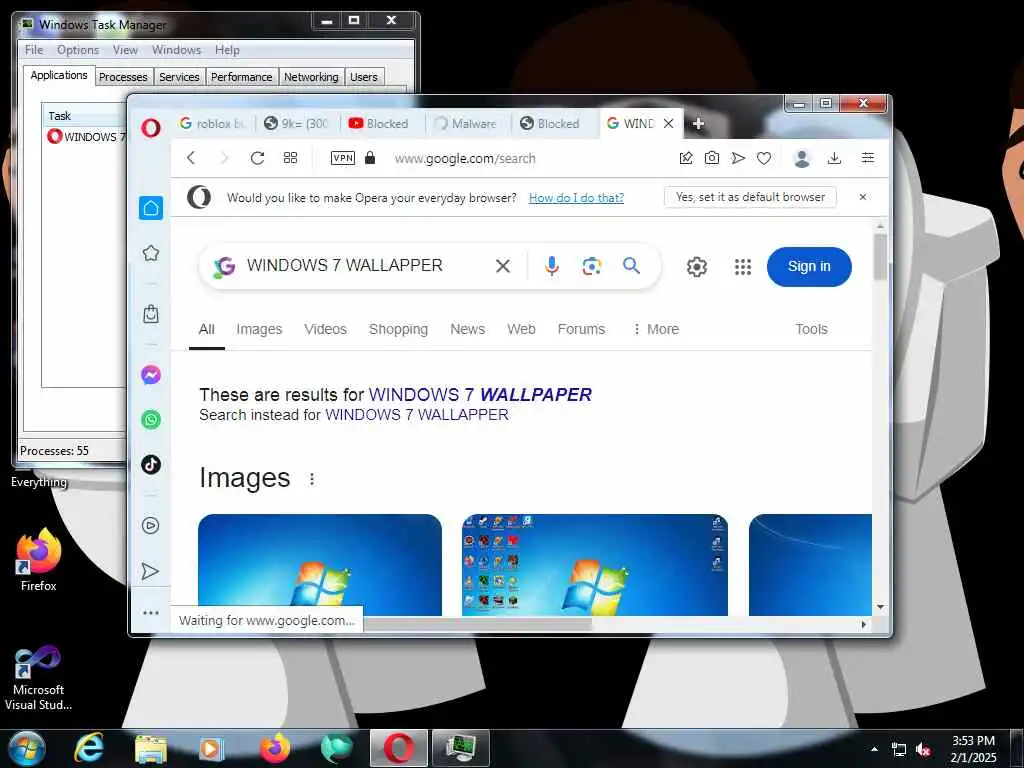Switch to the Malware browser tab
The image size is (1024, 768).
coord(466,123)
